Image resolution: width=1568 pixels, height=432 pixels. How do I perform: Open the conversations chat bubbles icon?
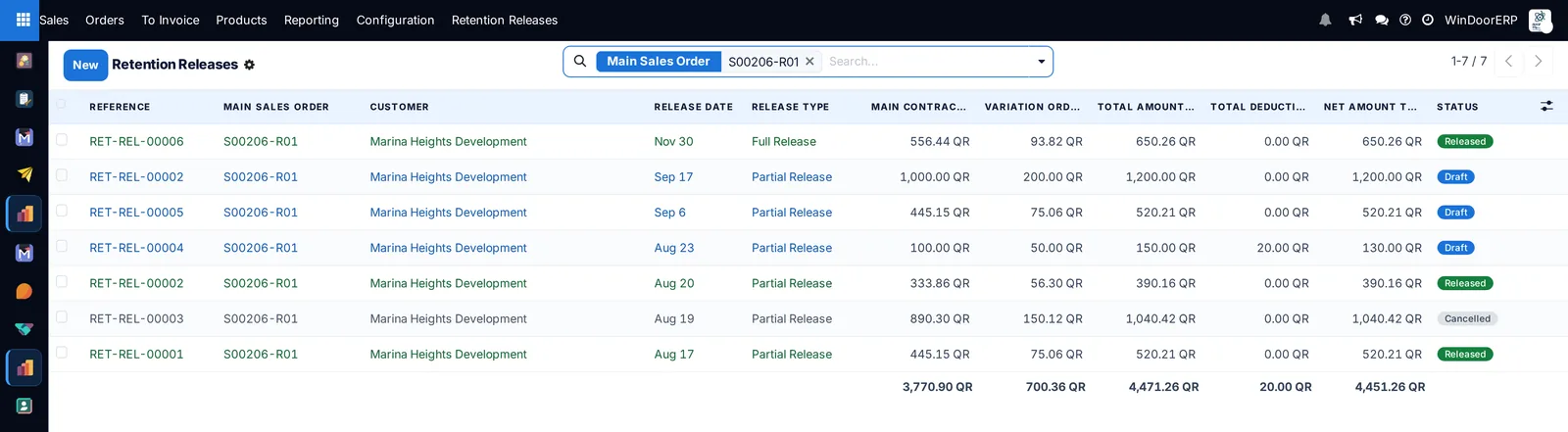[1382, 20]
